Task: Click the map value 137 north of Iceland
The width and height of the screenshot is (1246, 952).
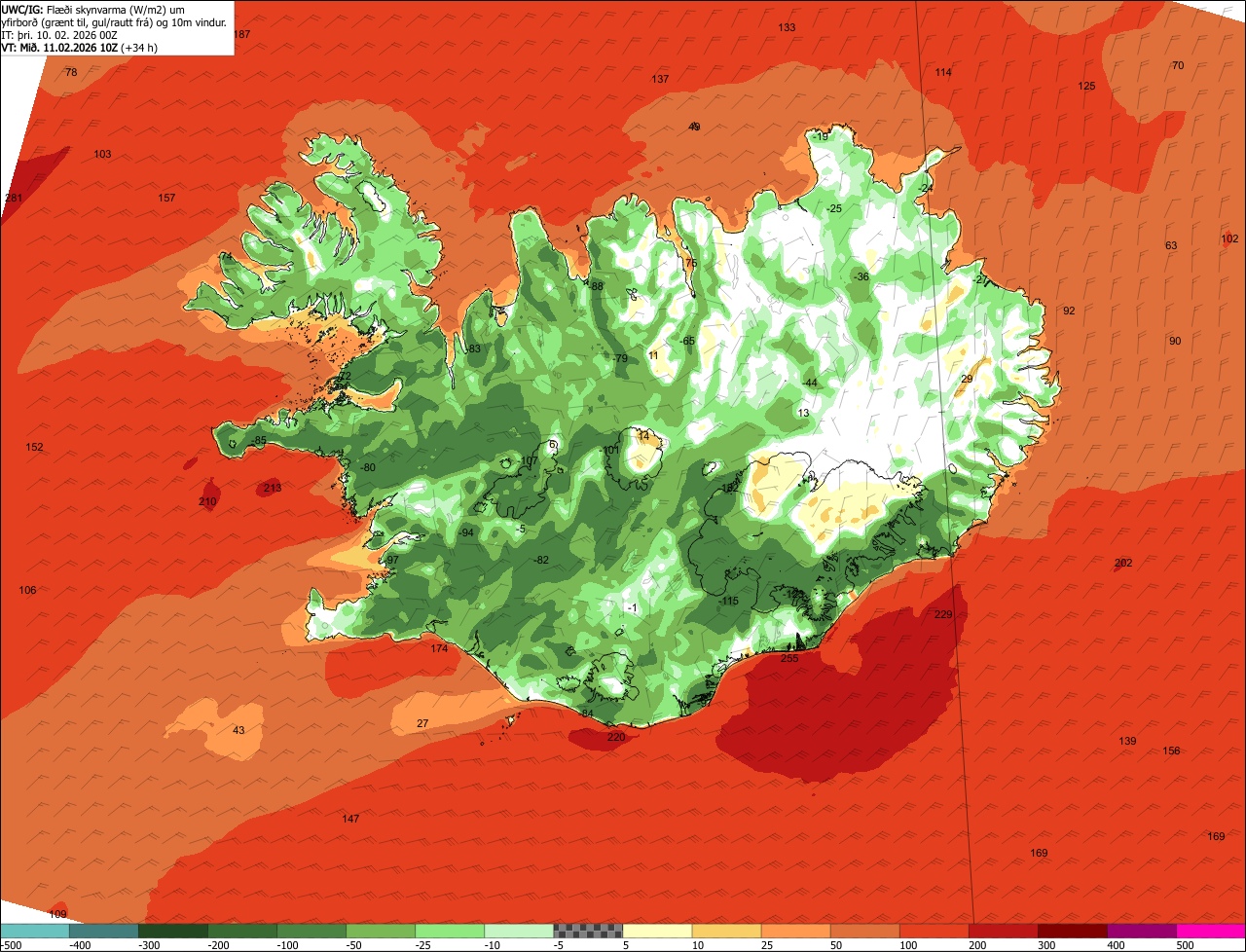Action: point(660,79)
